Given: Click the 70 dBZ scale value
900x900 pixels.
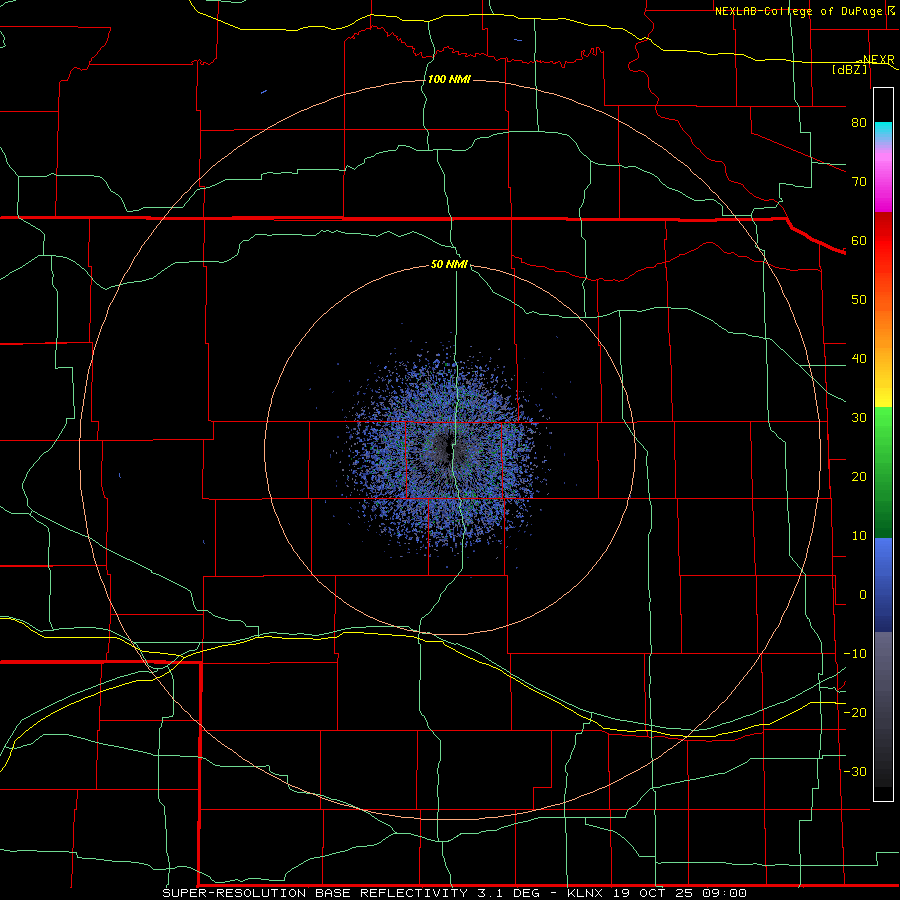Looking at the screenshot, I should click(x=859, y=181).
